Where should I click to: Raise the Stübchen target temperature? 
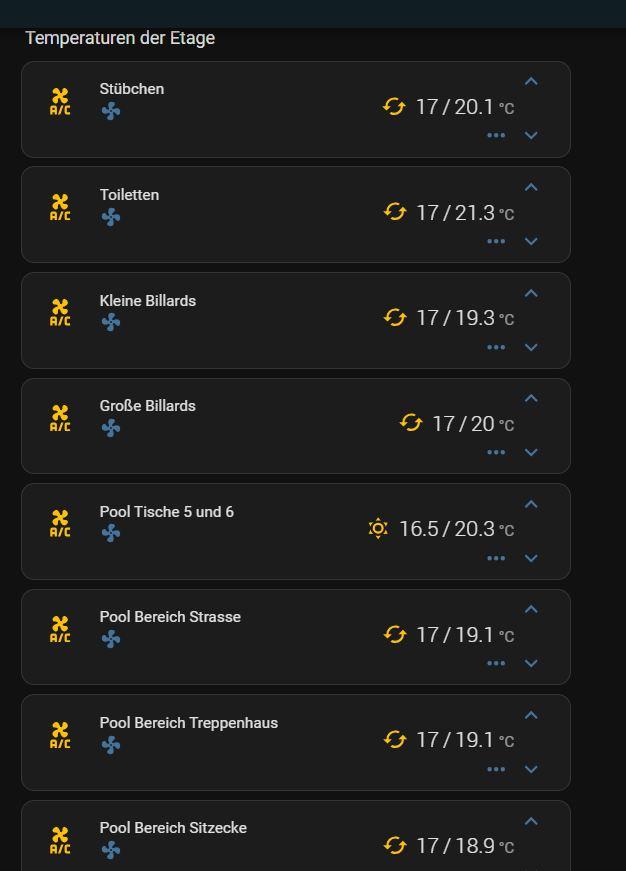click(531, 82)
